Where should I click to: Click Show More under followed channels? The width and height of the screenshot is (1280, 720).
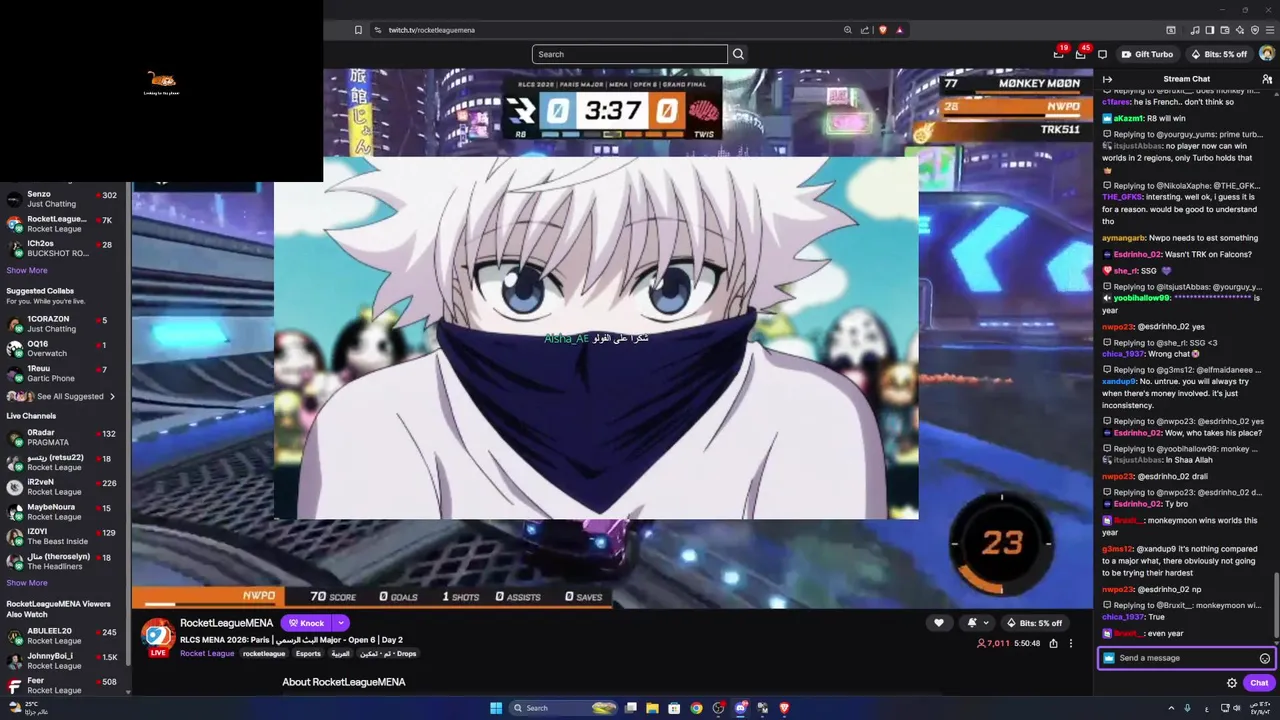27,270
